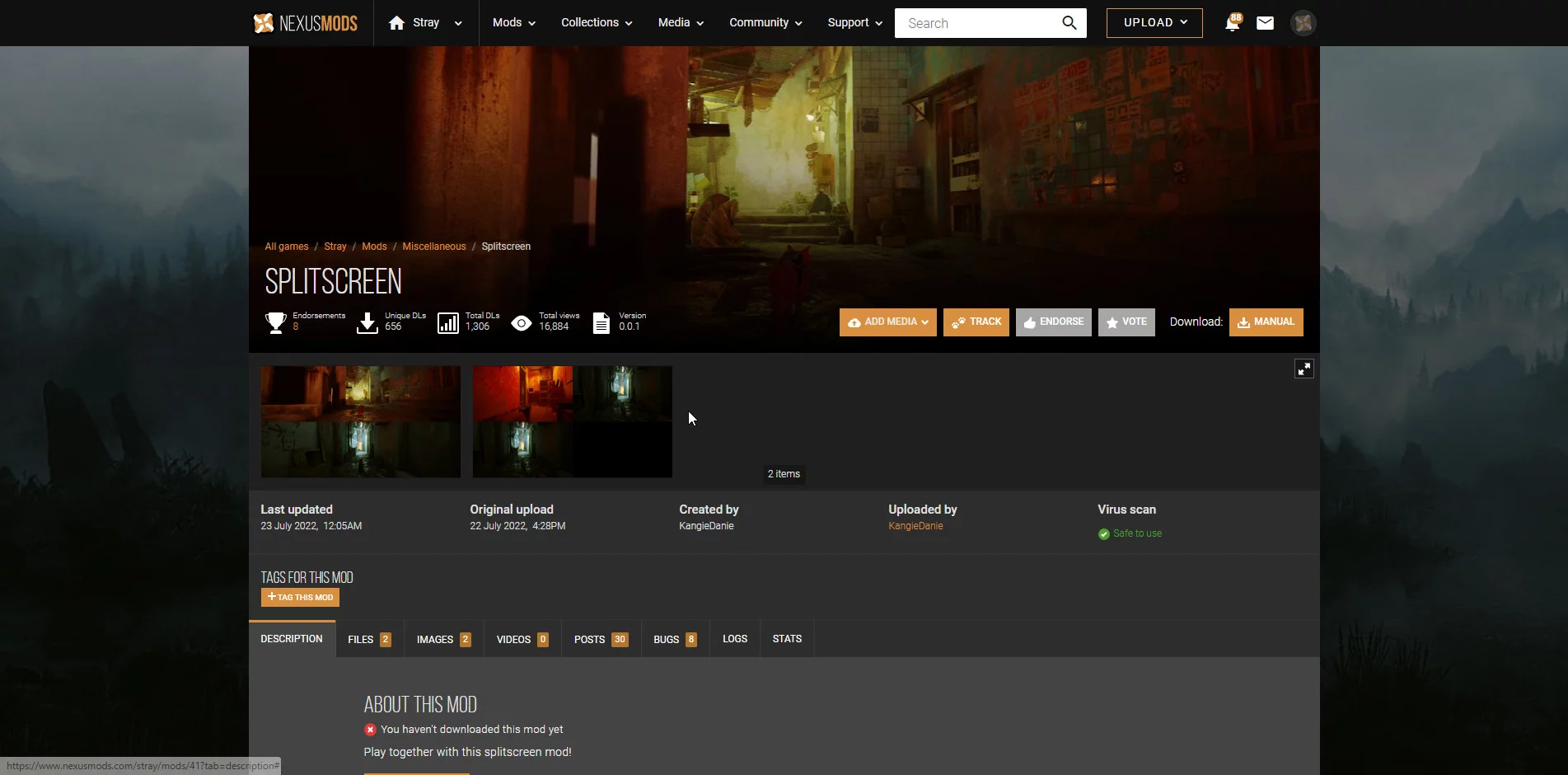
Task: Click TAG THIS MOD button
Action: pos(300,597)
